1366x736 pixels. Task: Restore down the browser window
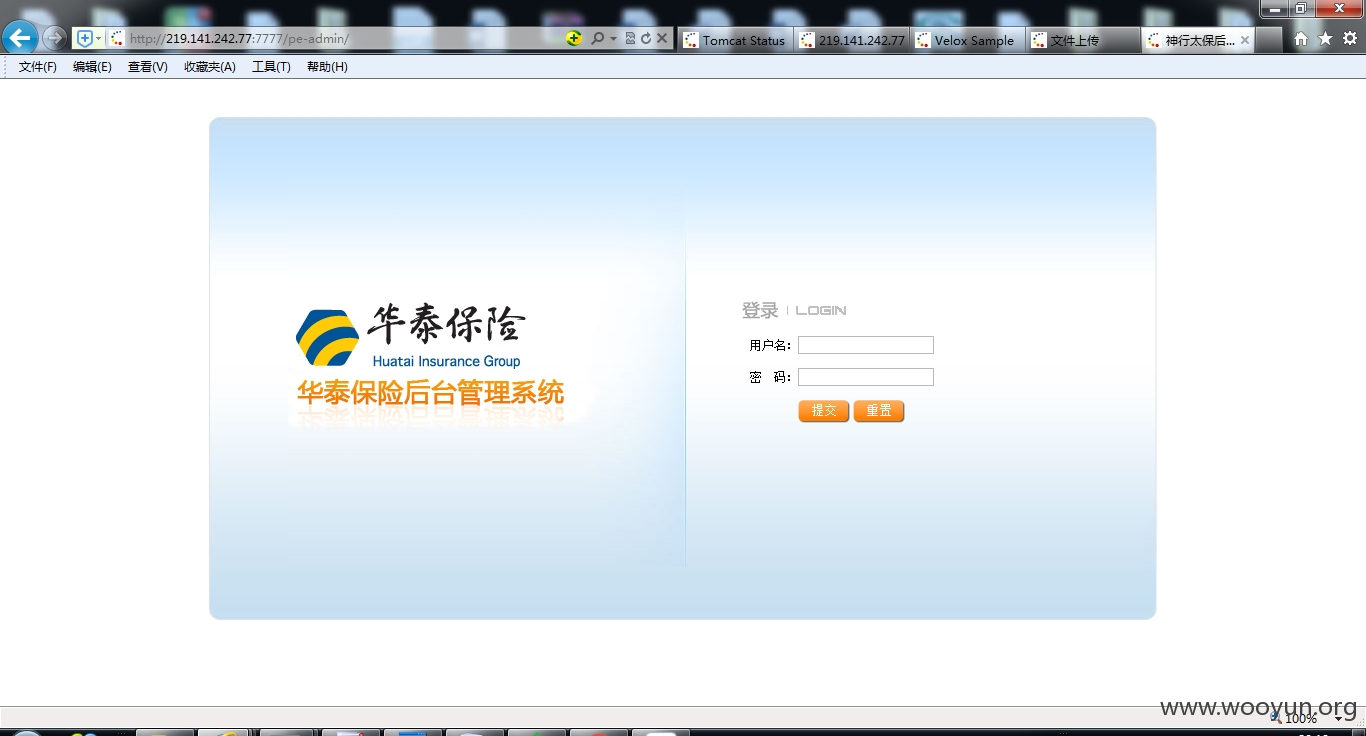[1301, 8]
